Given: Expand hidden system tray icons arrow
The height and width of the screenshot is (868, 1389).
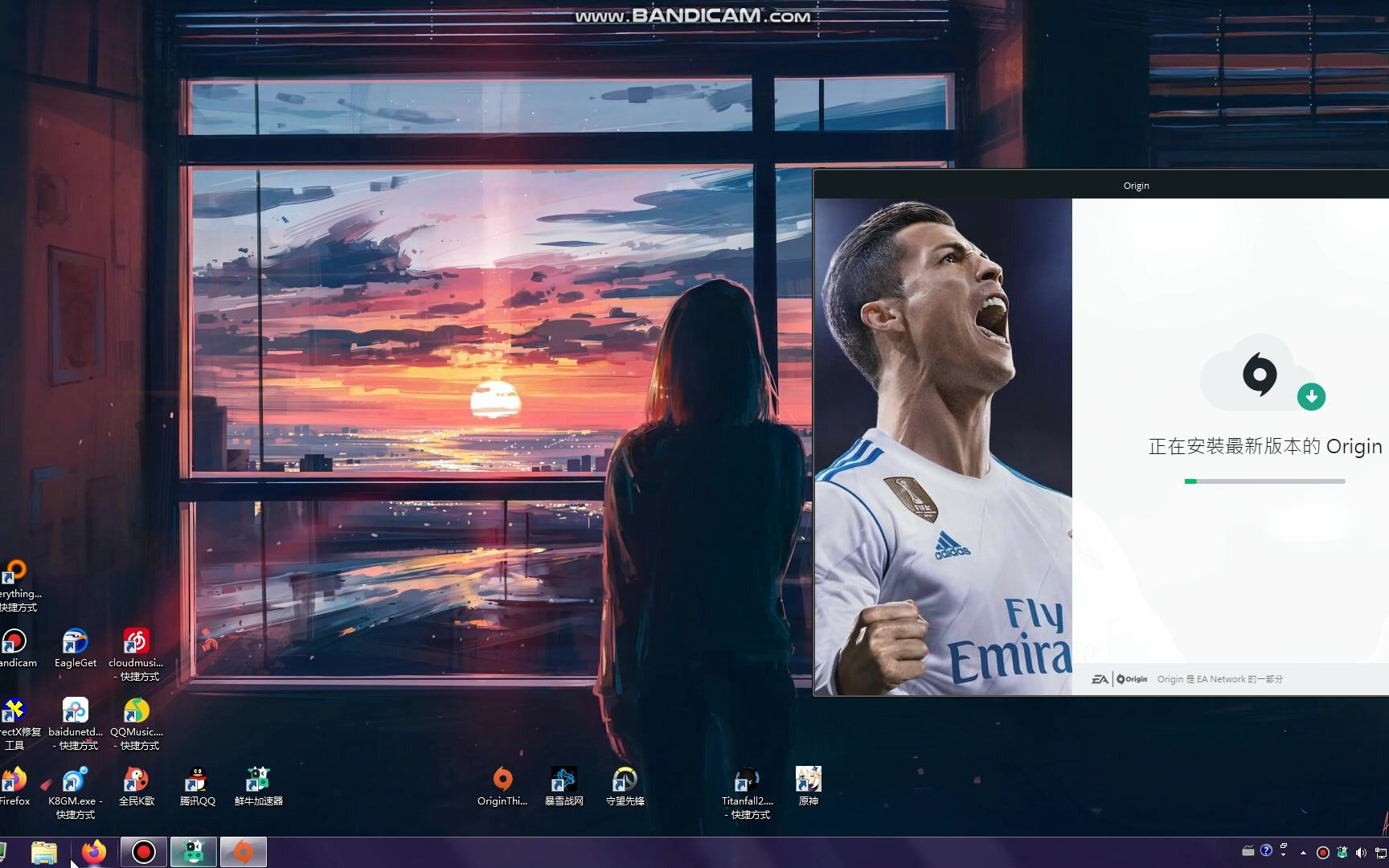Looking at the screenshot, I should (1303, 853).
